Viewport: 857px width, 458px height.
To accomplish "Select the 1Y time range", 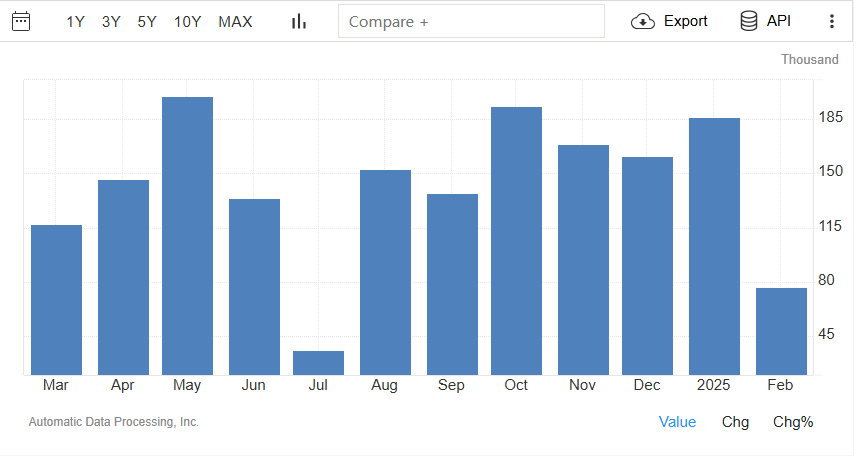I will pyautogui.click(x=76, y=21).
